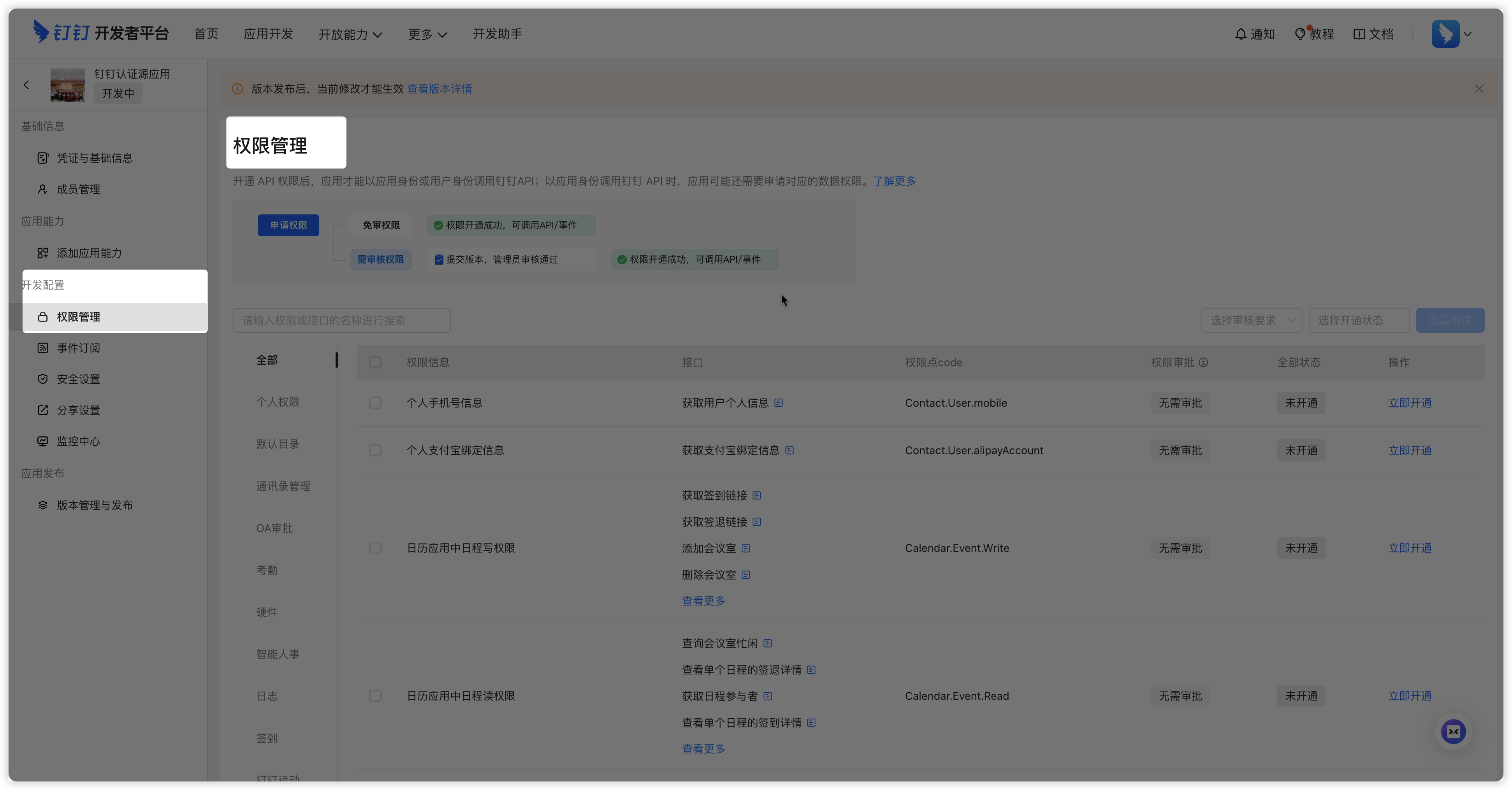The height and width of the screenshot is (790, 1512).
Task: Click the notification bell icon
Action: click(1240, 34)
